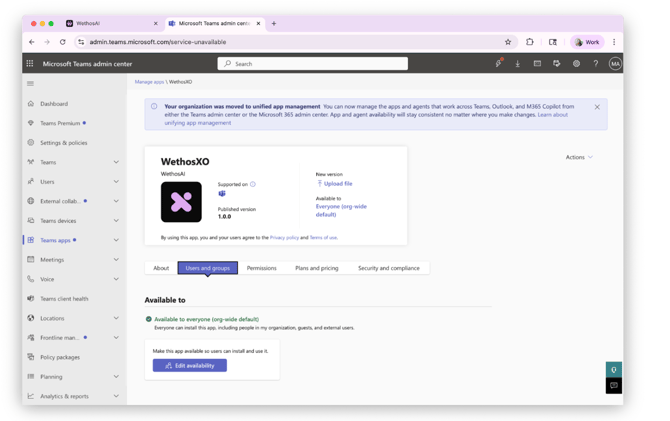This screenshot has height=421, width=670.
Task: Open the Actions dropdown
Action: [x=579, y=157]
